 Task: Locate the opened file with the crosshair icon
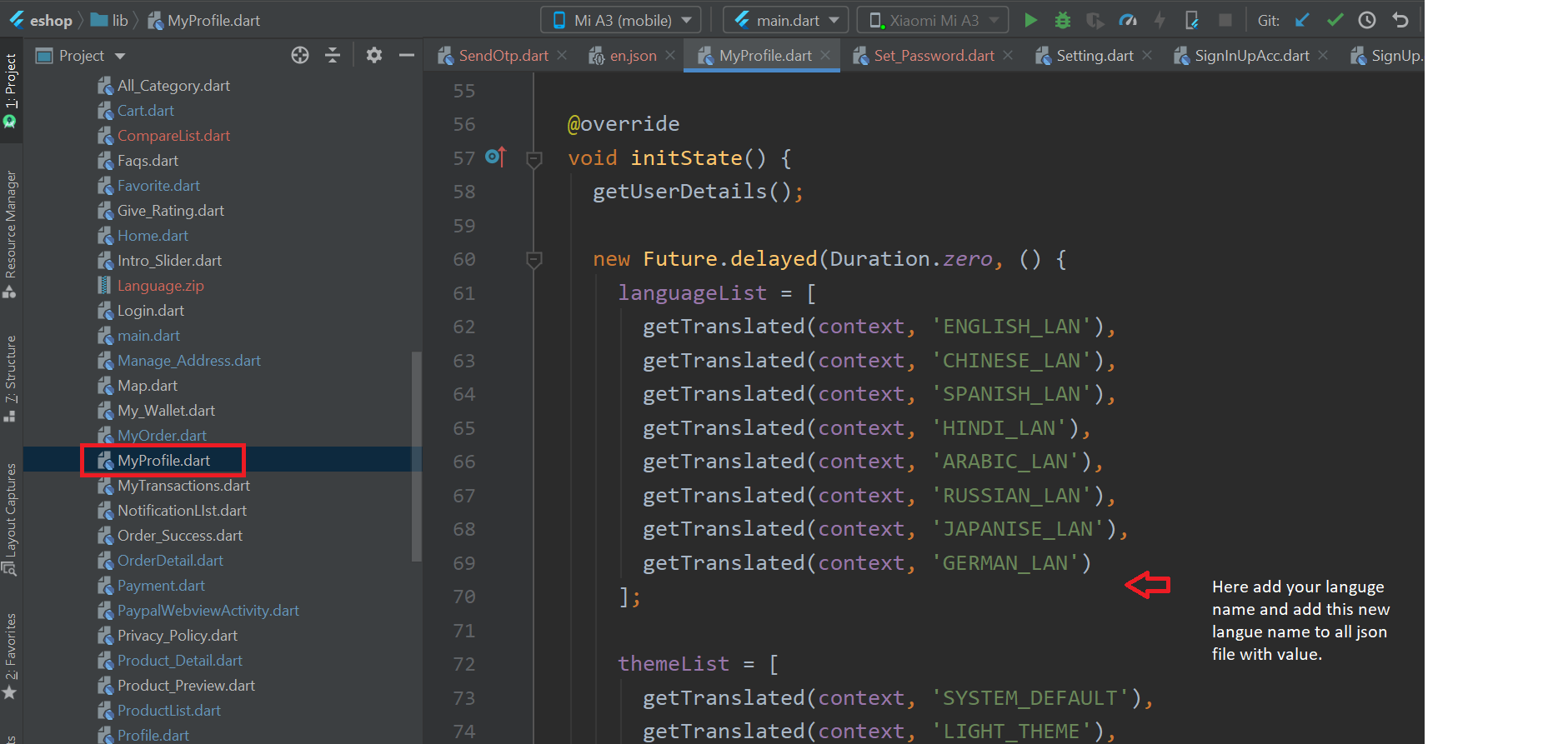300,55
